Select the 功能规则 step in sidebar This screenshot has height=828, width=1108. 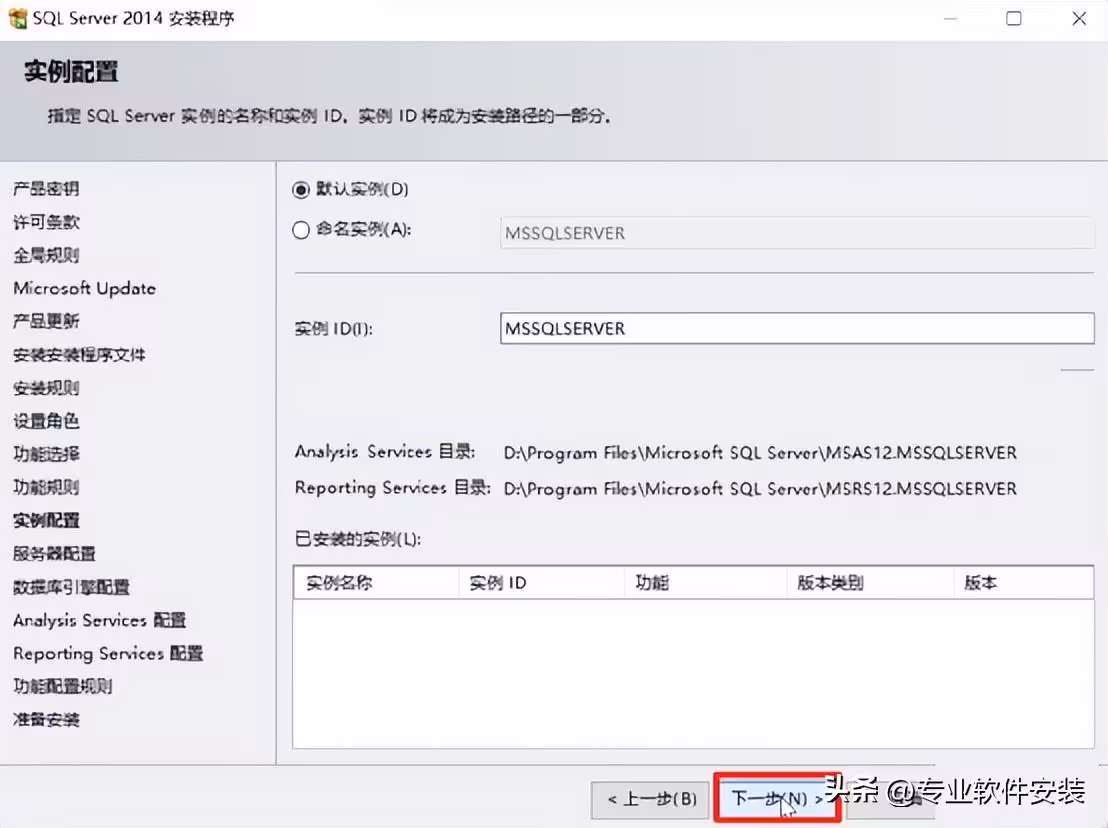(47, 487)
